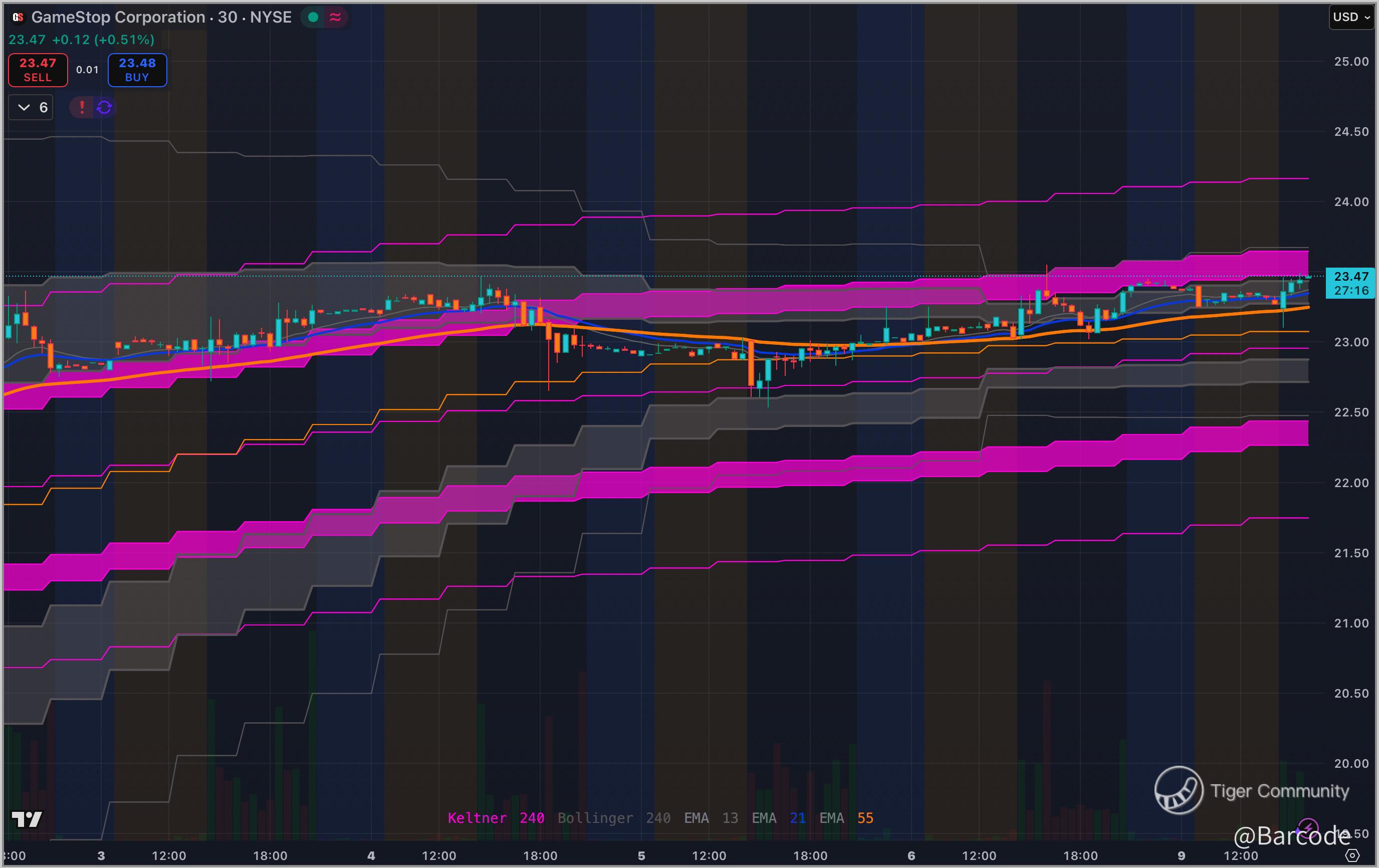This screenshot has width=1379, height=868.
Task: Expand the collapsed indicators legend showing 6
Action: (x=31, y=107)
